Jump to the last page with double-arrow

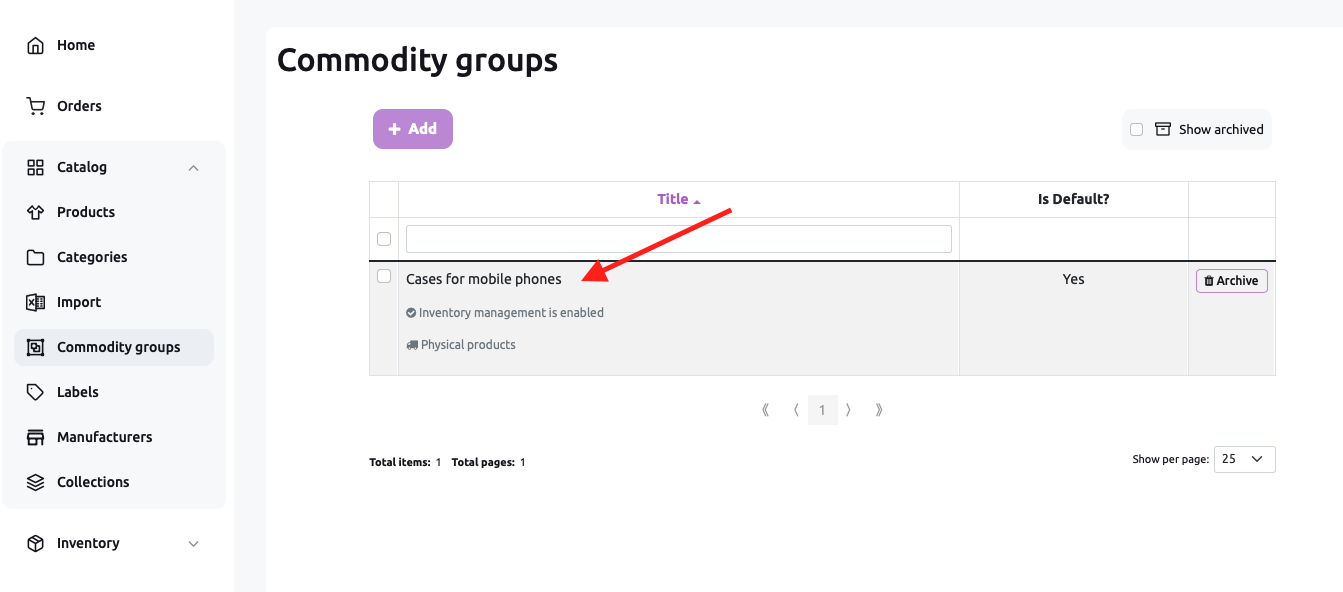pos(879,409)
